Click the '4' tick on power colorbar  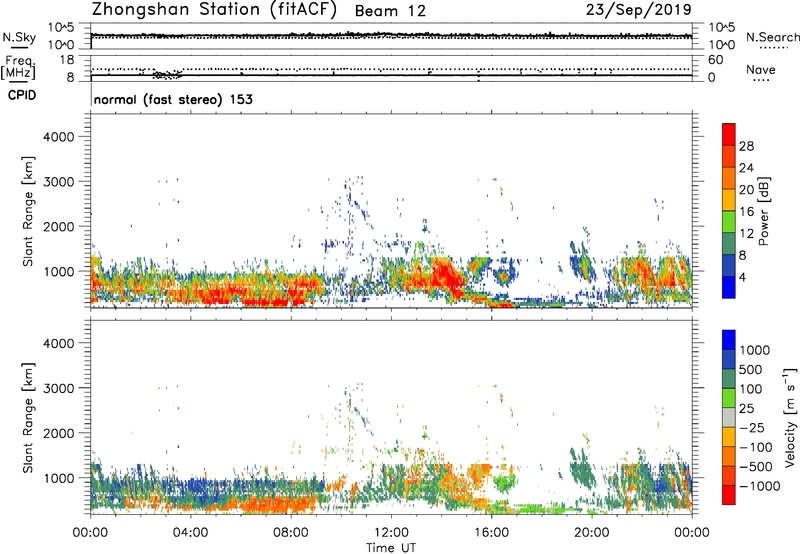743,277
